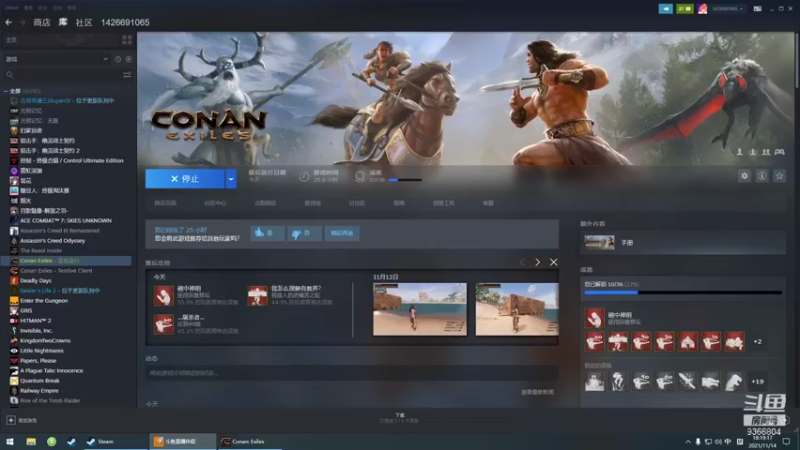Screen dimensions: 800x450
Task: Click thumbs up recommend Yes button
Action: point(267,233)
